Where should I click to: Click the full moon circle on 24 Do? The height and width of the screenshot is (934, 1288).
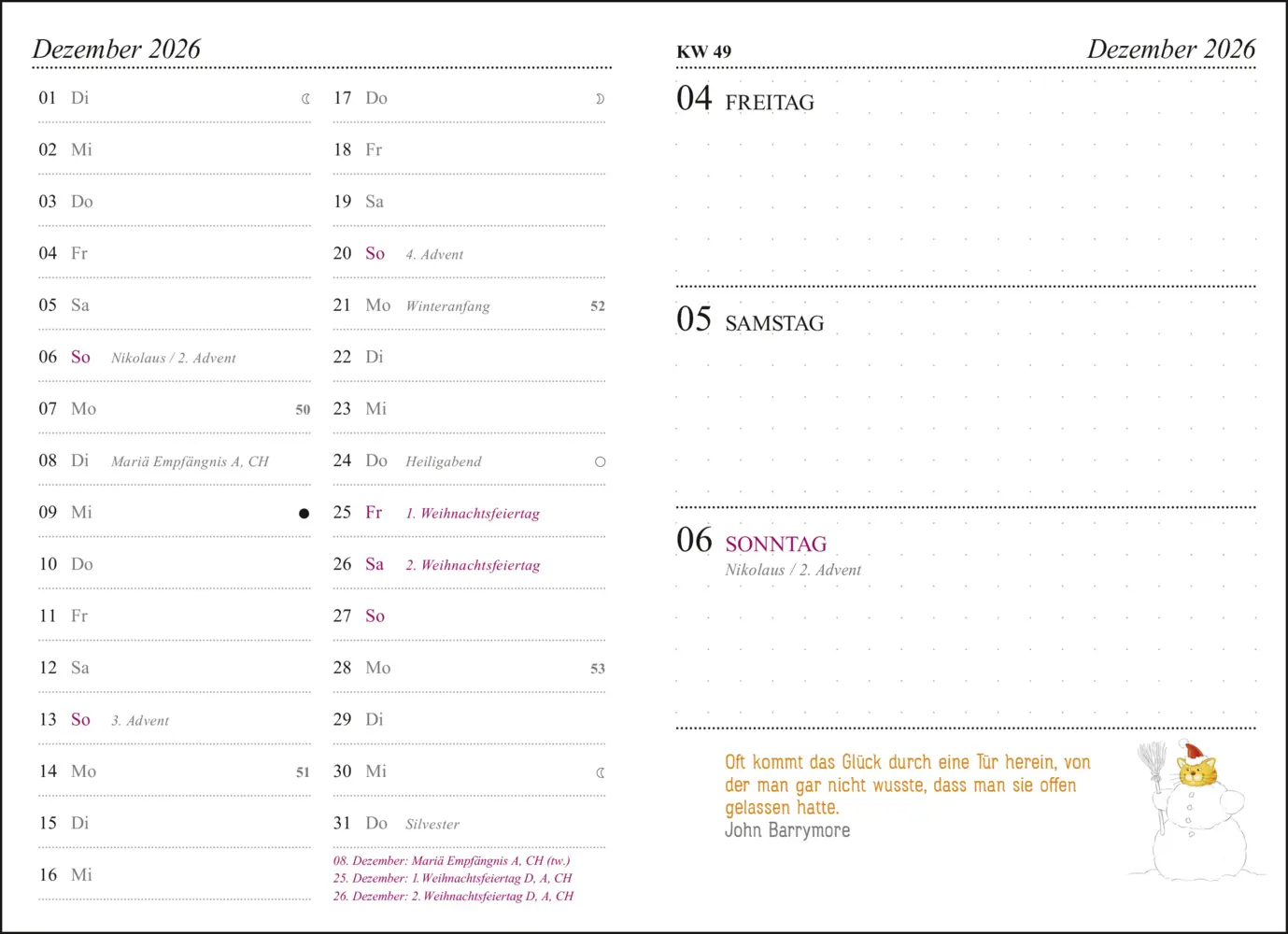(600, 461)
